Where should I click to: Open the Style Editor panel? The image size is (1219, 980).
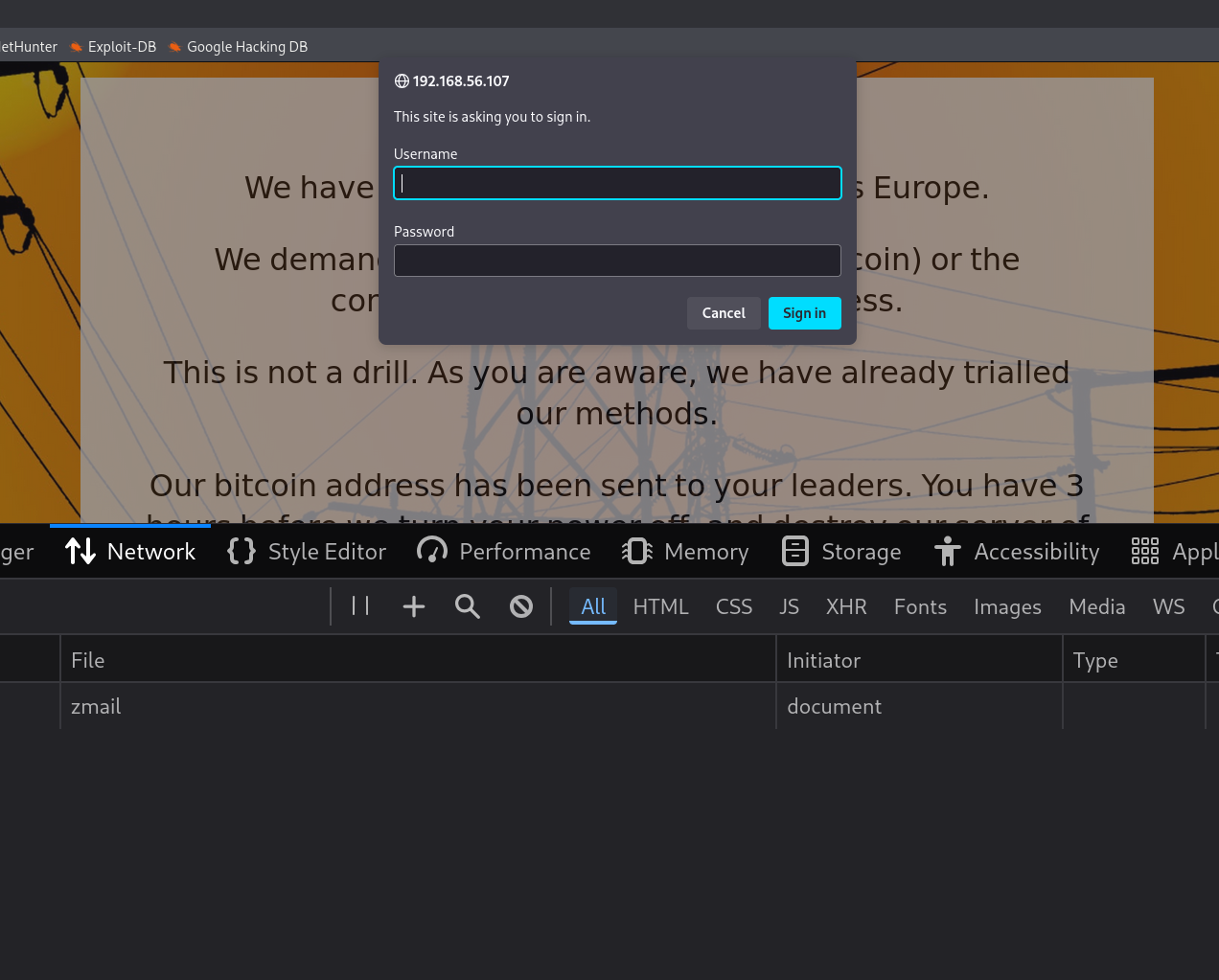pyautogui.click(x=307, y=552)
